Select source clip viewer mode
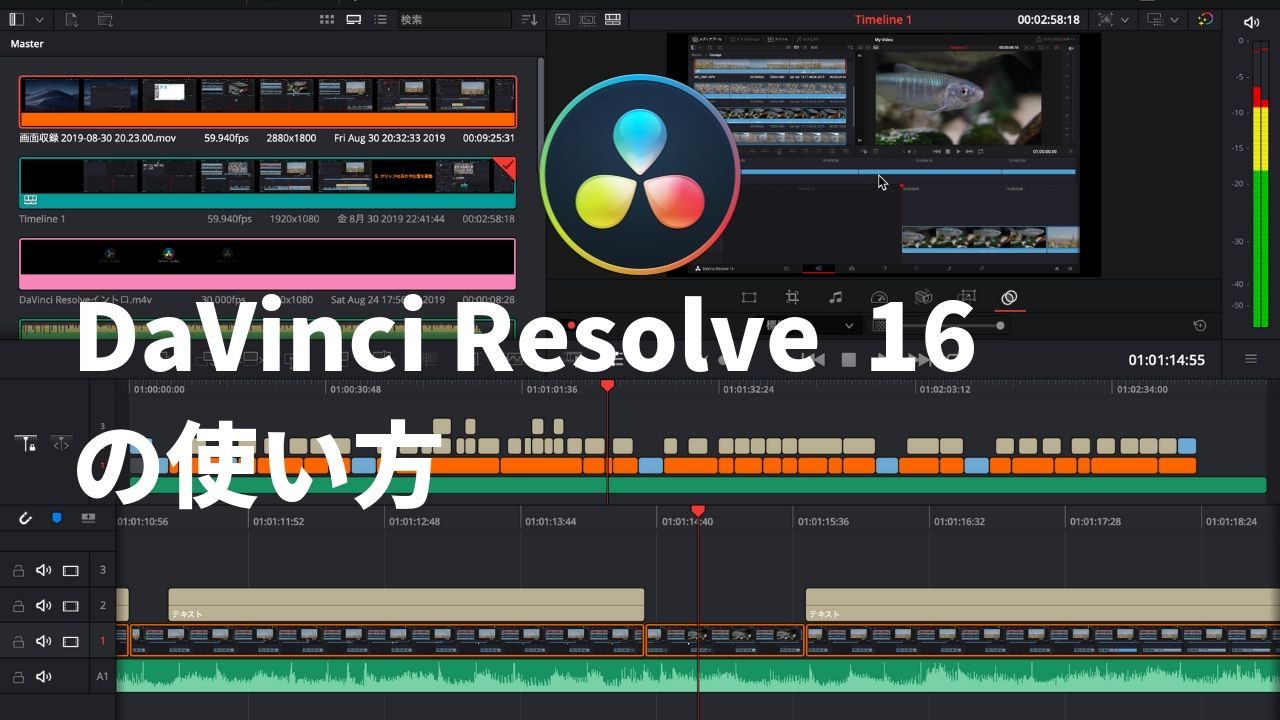The image size is (1280, 720). [562, 19]
